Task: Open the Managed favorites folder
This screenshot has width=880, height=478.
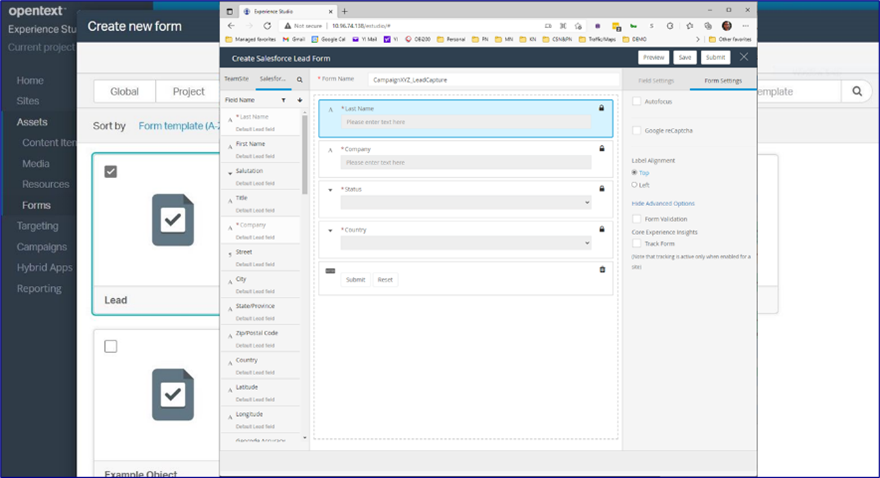Action: click(250, 39)
